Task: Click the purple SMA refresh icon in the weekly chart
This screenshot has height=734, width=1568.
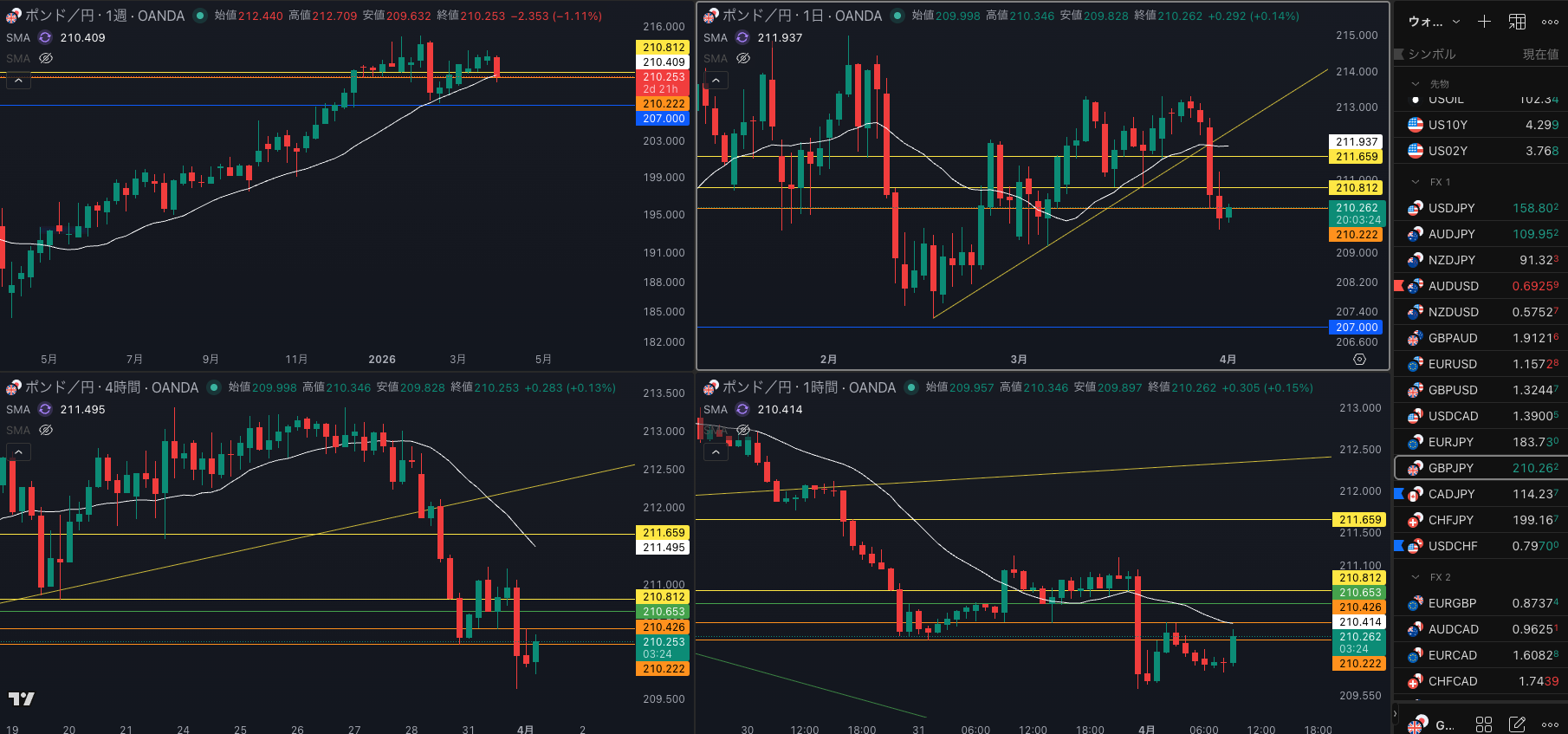Action: coord(45,37)
